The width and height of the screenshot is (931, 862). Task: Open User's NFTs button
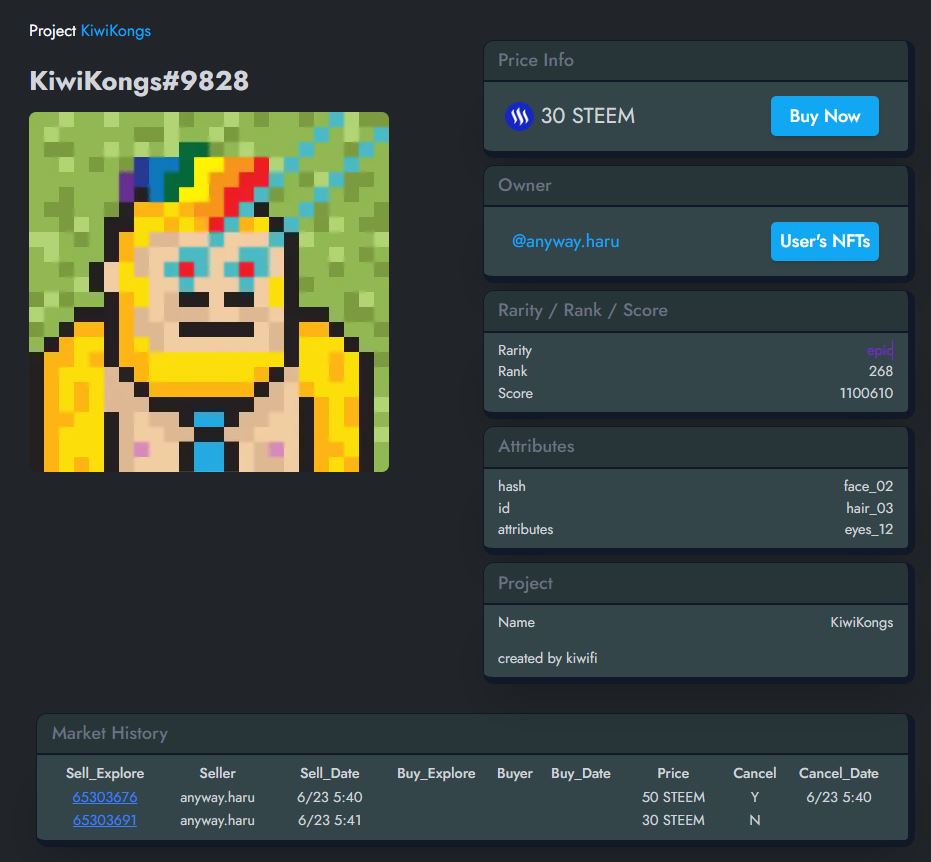[824, 241]
